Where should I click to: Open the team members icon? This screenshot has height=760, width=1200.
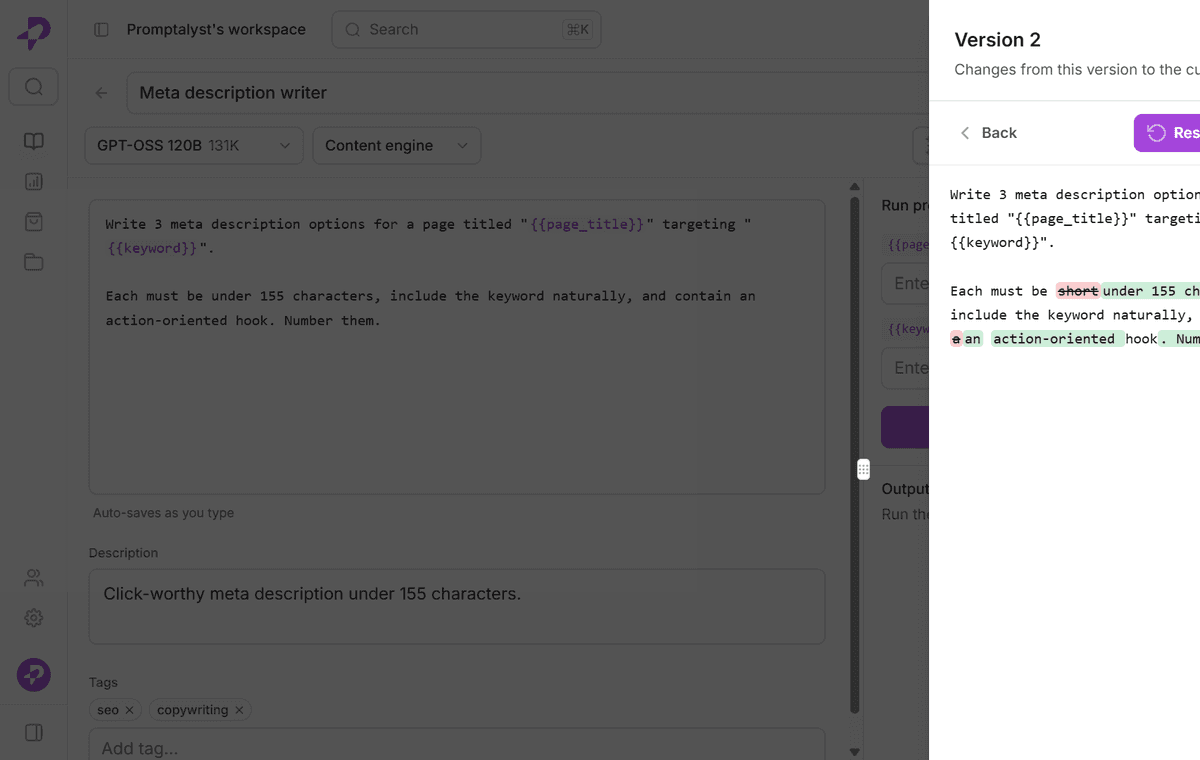[x=34, y=578]
